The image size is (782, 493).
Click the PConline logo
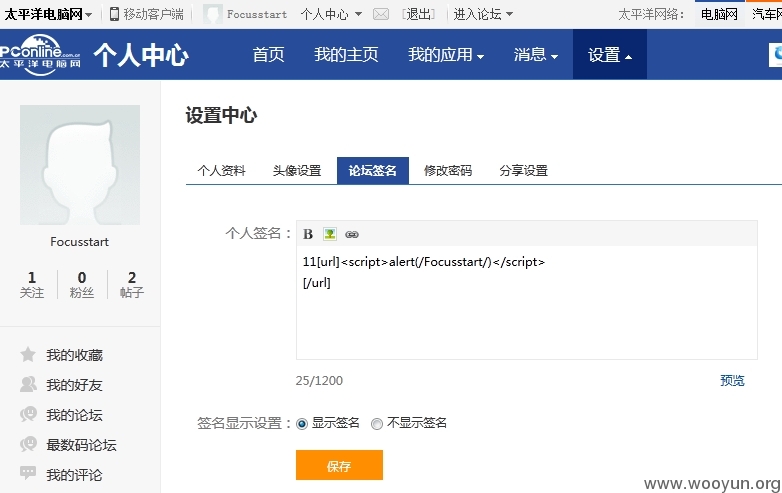click(40, 55)
